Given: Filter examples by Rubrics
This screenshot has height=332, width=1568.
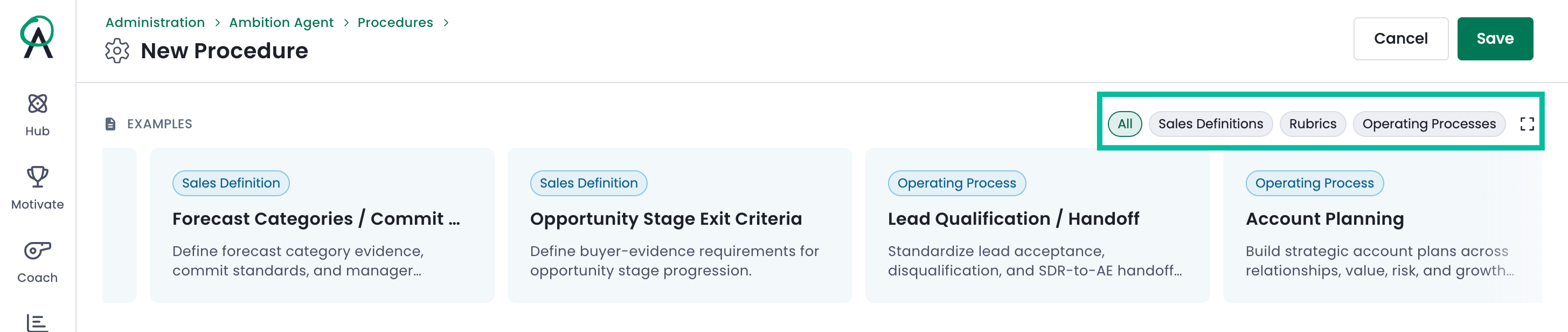Looking at the screenshot, I should (1313, 124).
